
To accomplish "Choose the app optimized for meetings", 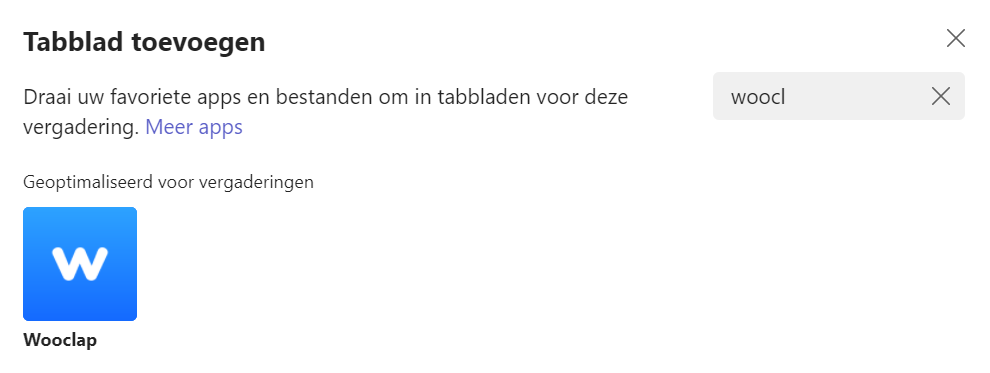I will 80,264.
